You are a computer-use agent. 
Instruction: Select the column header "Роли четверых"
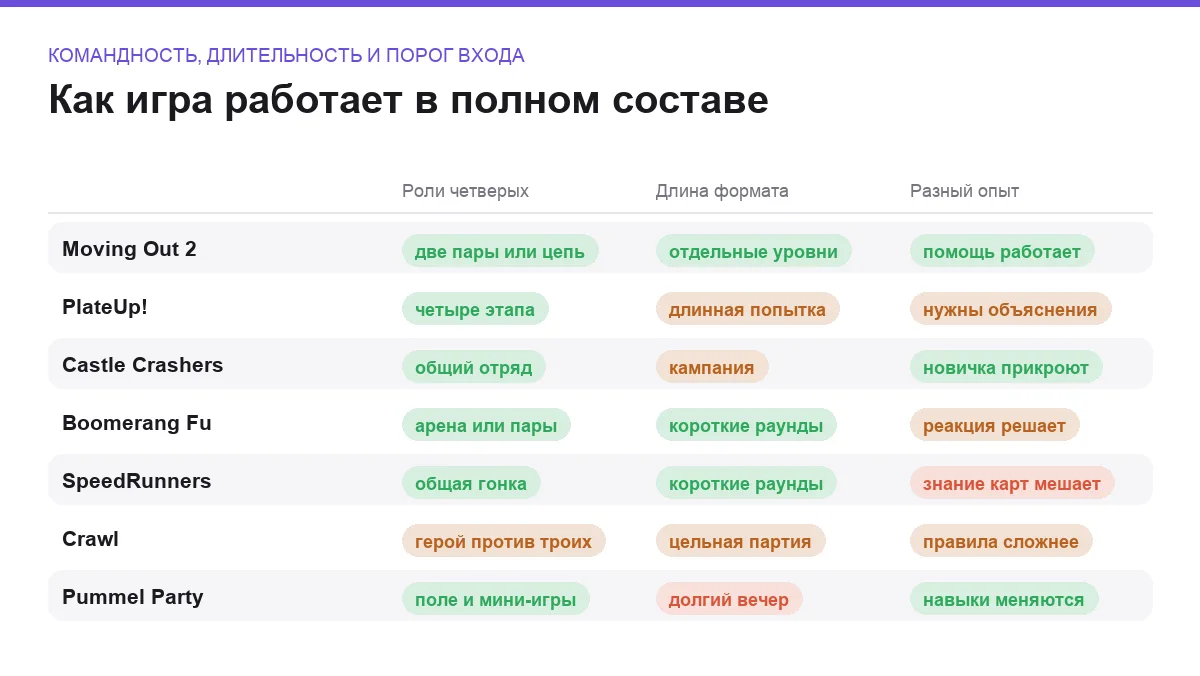465,191
